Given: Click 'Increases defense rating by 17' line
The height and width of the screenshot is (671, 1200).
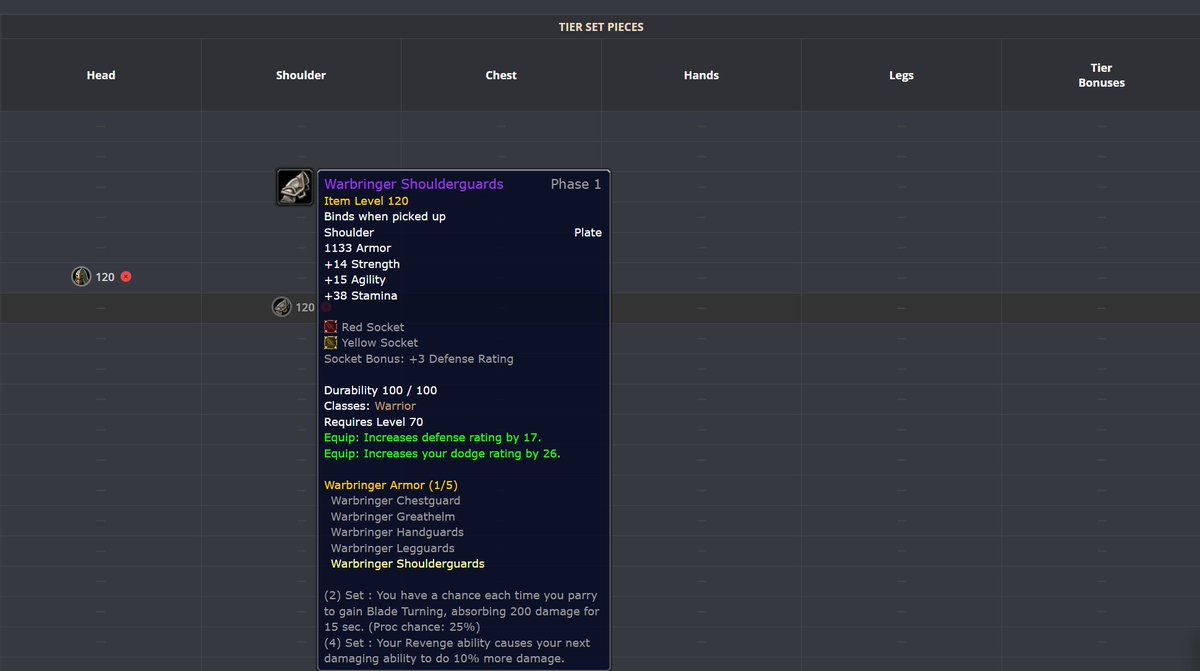Looking at the screenshot, I should (x=433, y=438).
